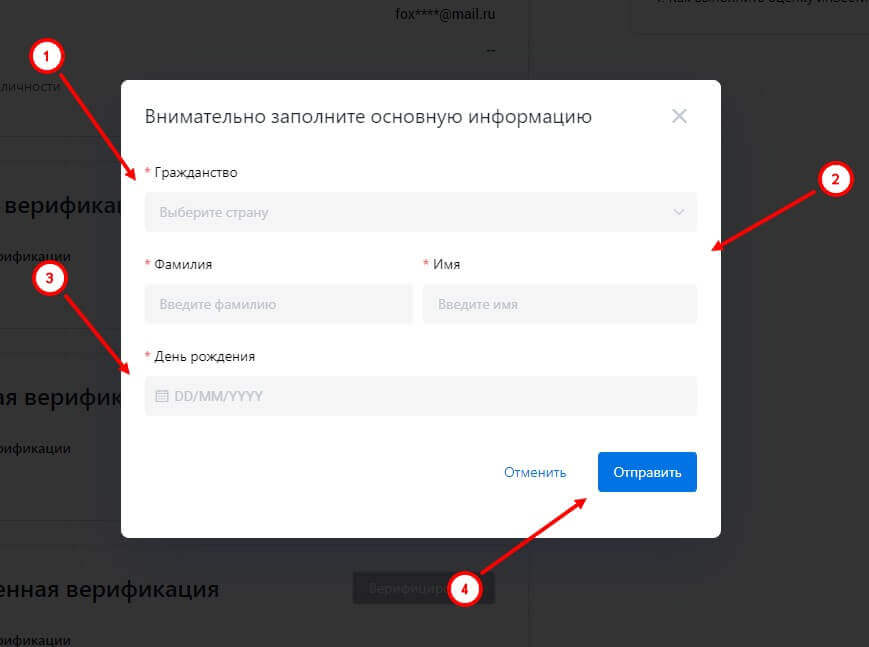
Task: Click the masked email fox****@mail.ru
Action: [x=445, y=14]
